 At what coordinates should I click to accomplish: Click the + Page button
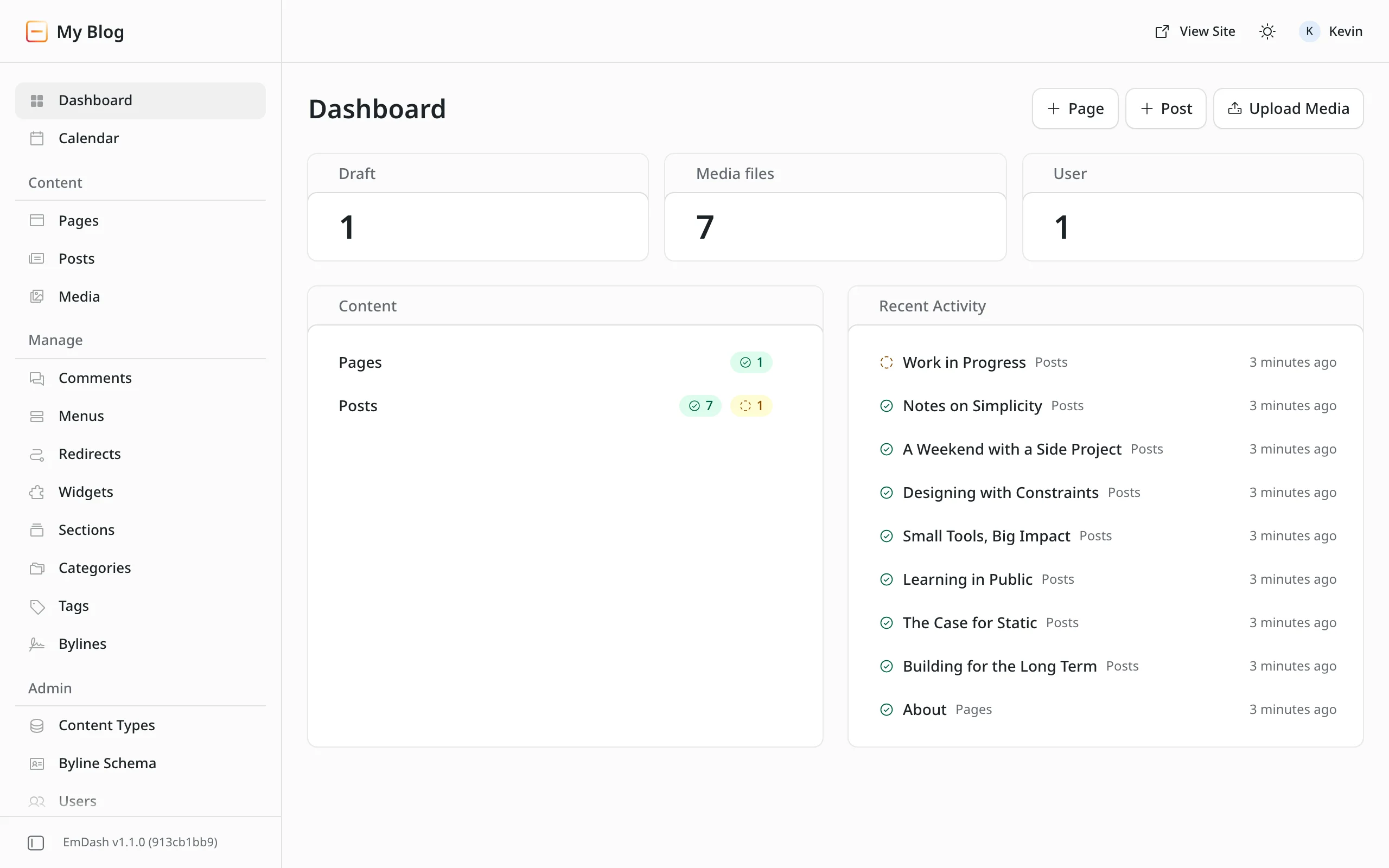[x=1075, y=108]
